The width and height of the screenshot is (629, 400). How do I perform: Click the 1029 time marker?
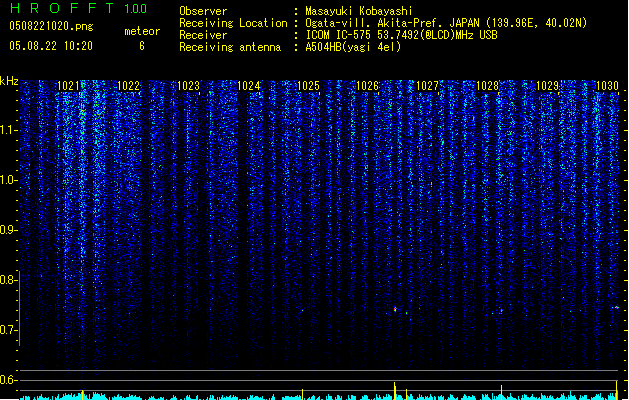[x=548, y=86]
